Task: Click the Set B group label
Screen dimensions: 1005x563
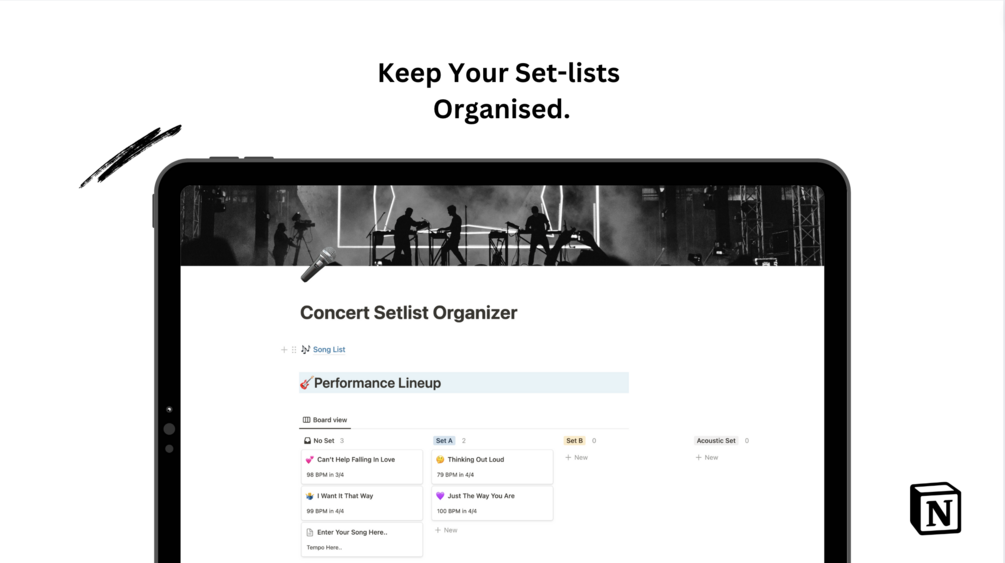Action: click(x=574, y=441)
